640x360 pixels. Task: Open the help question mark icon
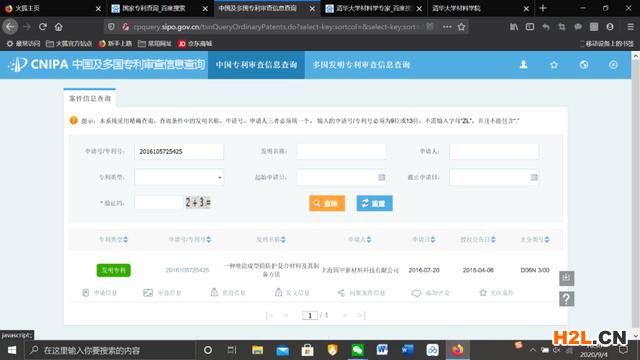click(567, 299)
